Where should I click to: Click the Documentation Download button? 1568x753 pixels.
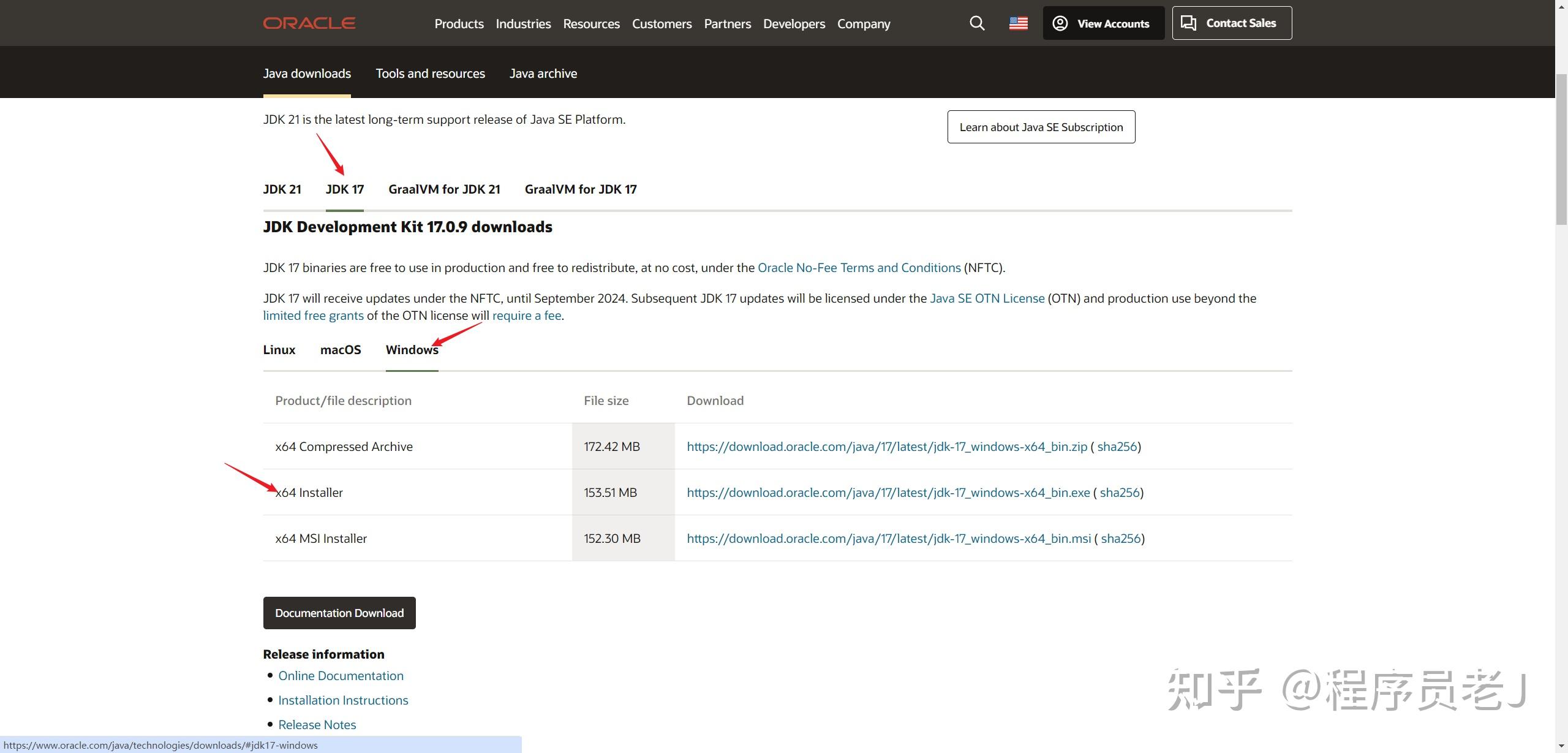[x=339, y=613]
